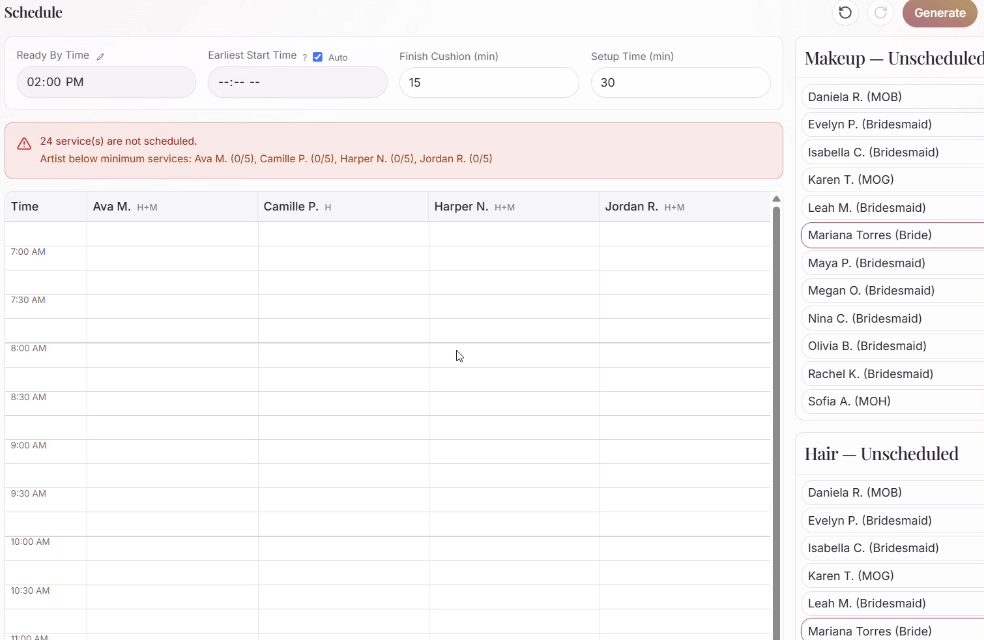Click the Earliest Start Time input field
This screenshot has height=640, width=984.
pyautogui.click(x=297, y=82)
